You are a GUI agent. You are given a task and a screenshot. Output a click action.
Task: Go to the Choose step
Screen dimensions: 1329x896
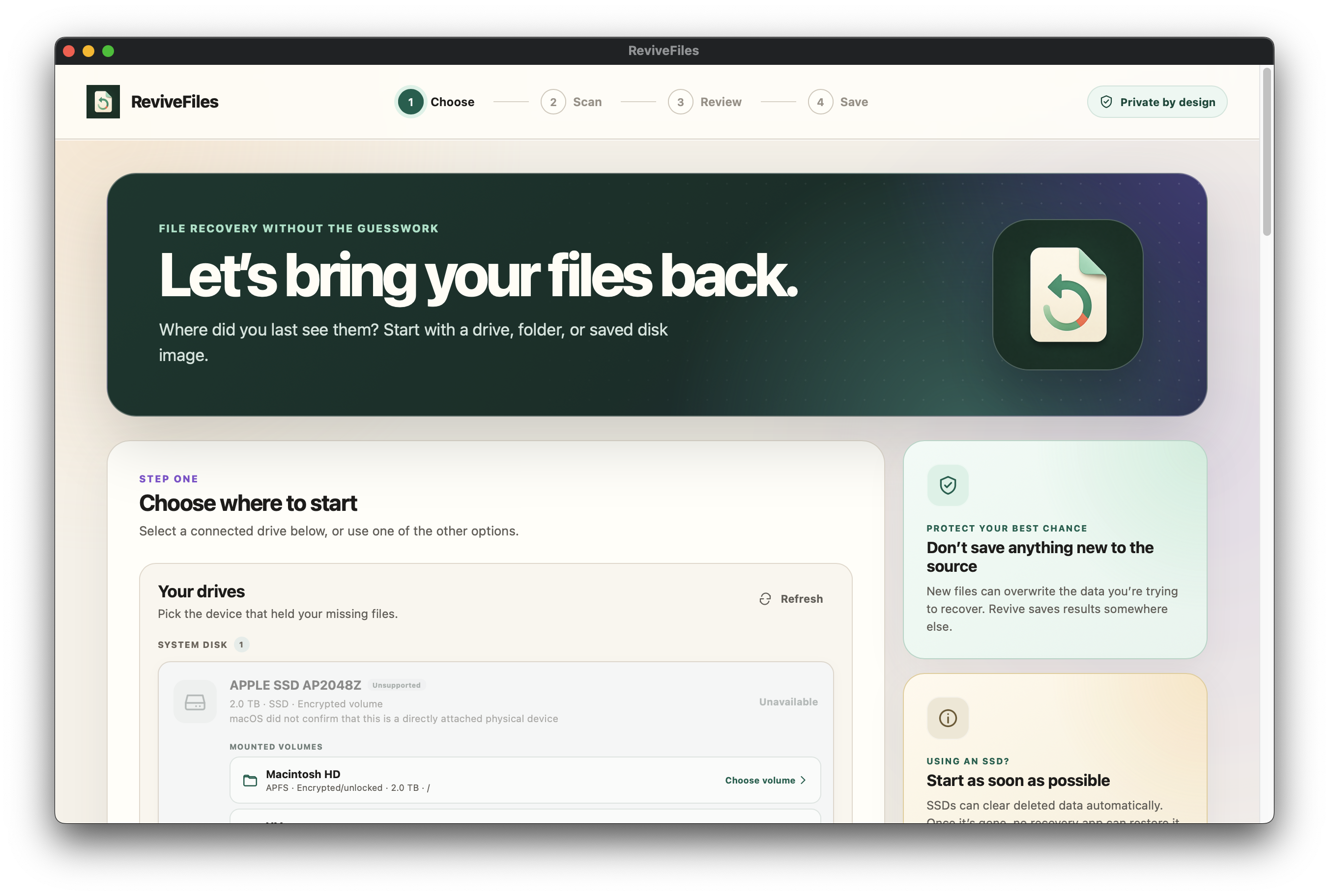click(436, 102)
